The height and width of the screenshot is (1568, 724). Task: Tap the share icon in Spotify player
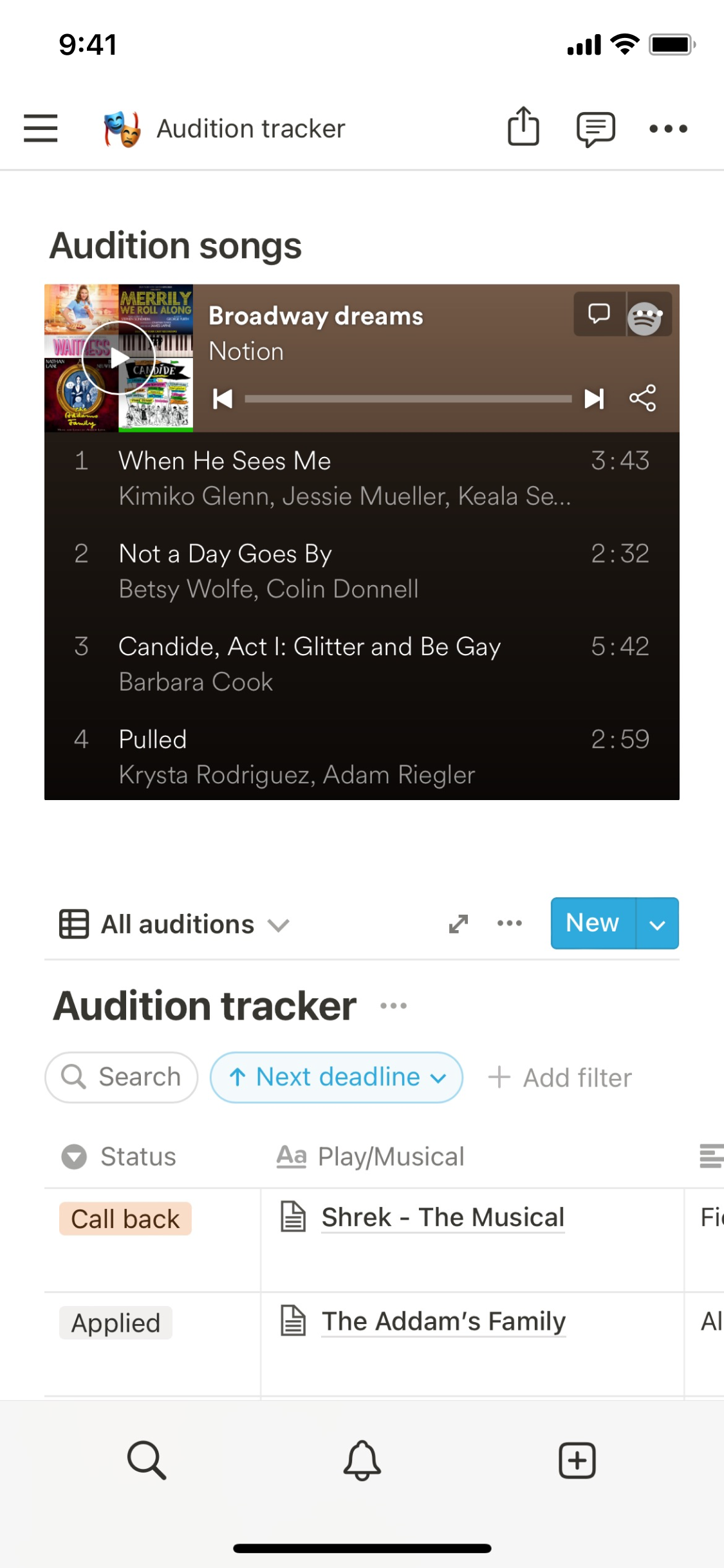pos(642,398)
